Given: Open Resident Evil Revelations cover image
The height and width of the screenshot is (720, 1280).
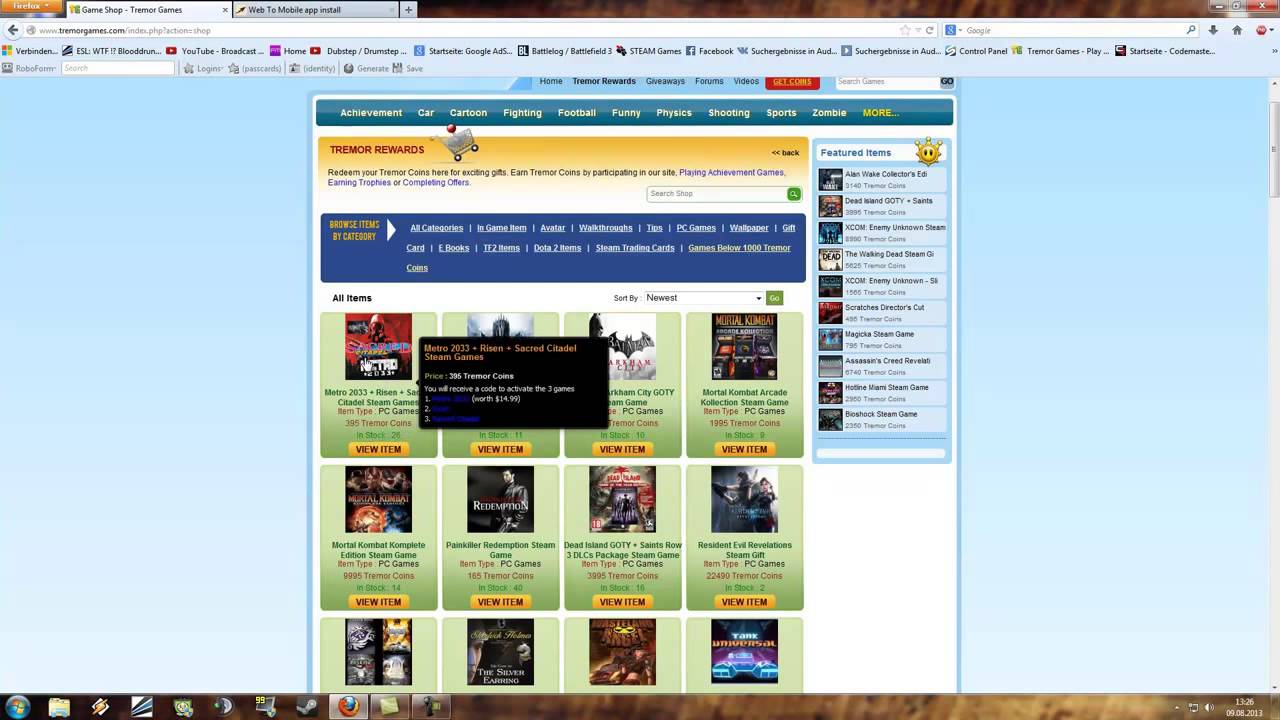Looking at the screenshot, I should coord(744,500).
